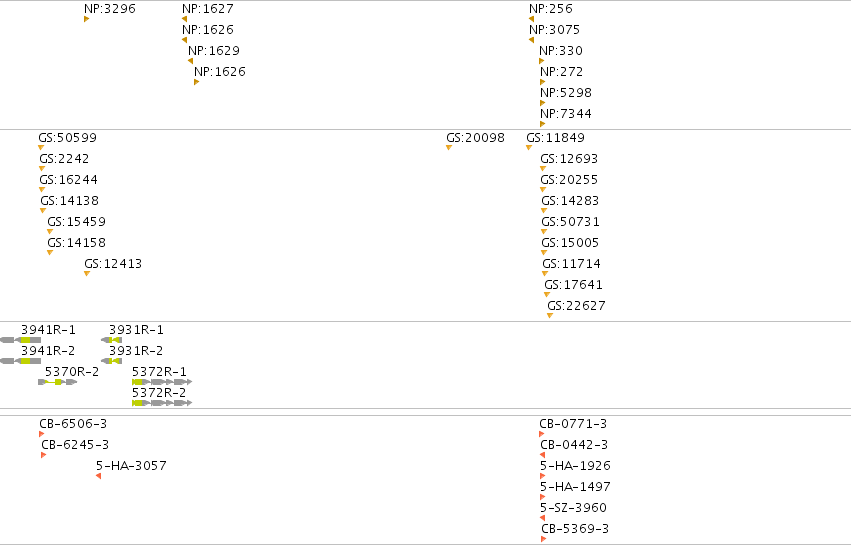The width and height of the screenshot is (851, 545).
Task: Click the 3931R-2 transcript label
Action: 136,351
